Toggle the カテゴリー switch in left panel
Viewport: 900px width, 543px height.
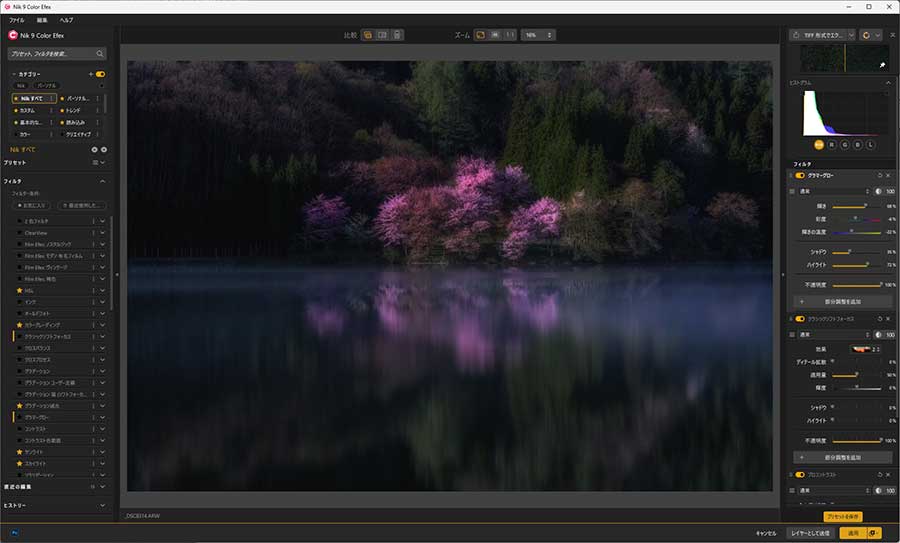[100, 74]
